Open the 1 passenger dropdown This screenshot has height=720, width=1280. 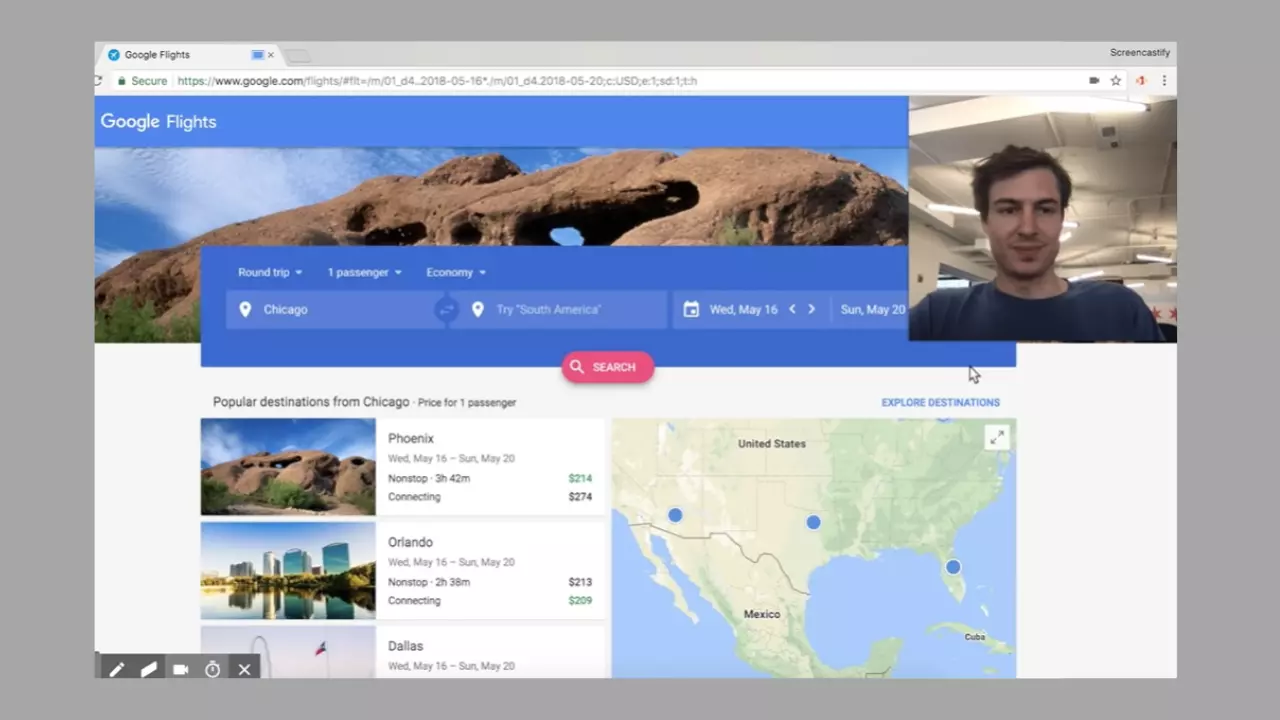coord(364,272)
